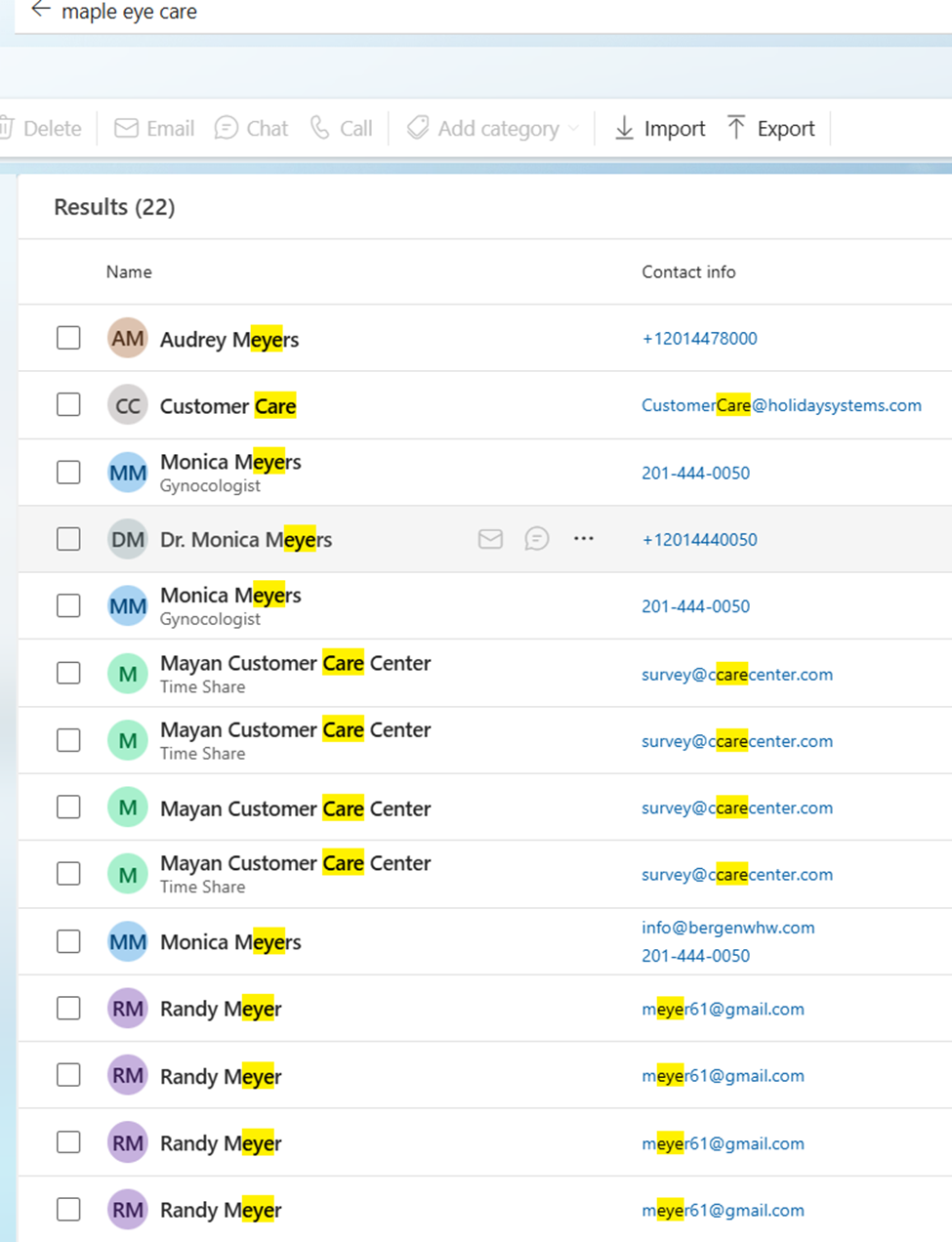The image size is (952, 1242).
Task: Click 201-444-0050 beneath info@bergenwhw.com
Action: 695,955
